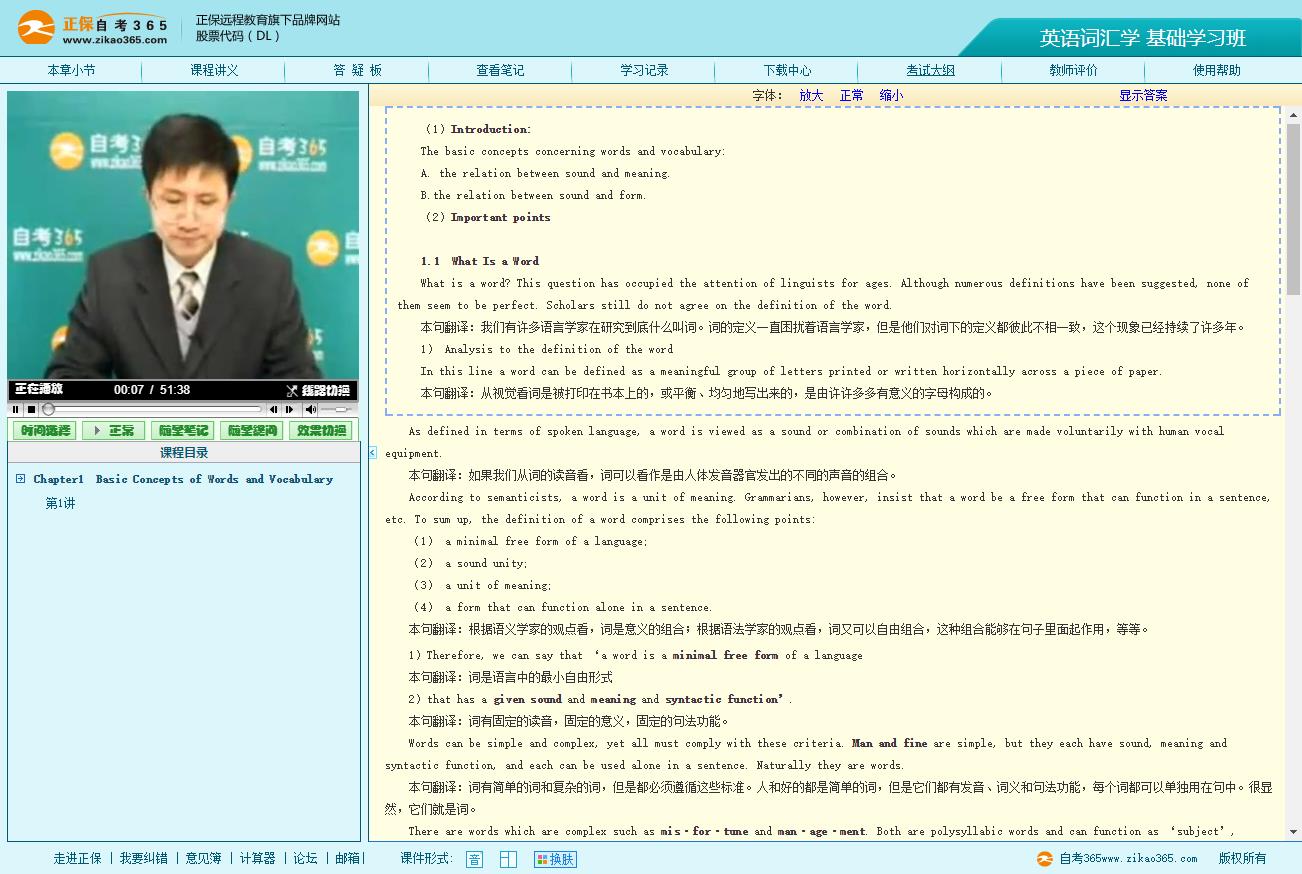The width and height of the screenshot is (1302, 874).
Task: Click the '(1) Introduction:' heading
Action: coord(478,129)
